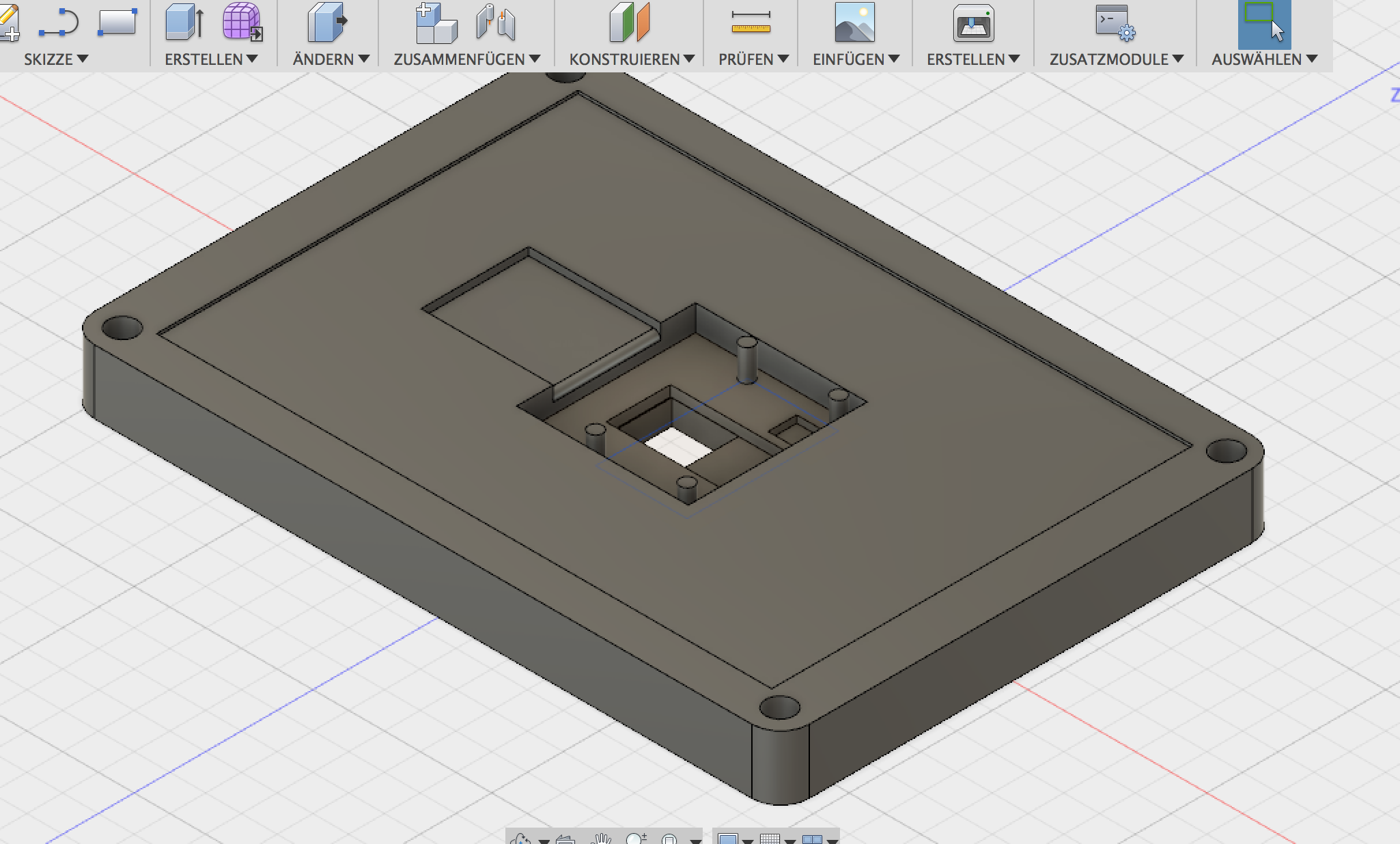Viewport: 1400px width, 844px height.
Task: Select the right corner screw hole of the plate
Action: 1227,451
